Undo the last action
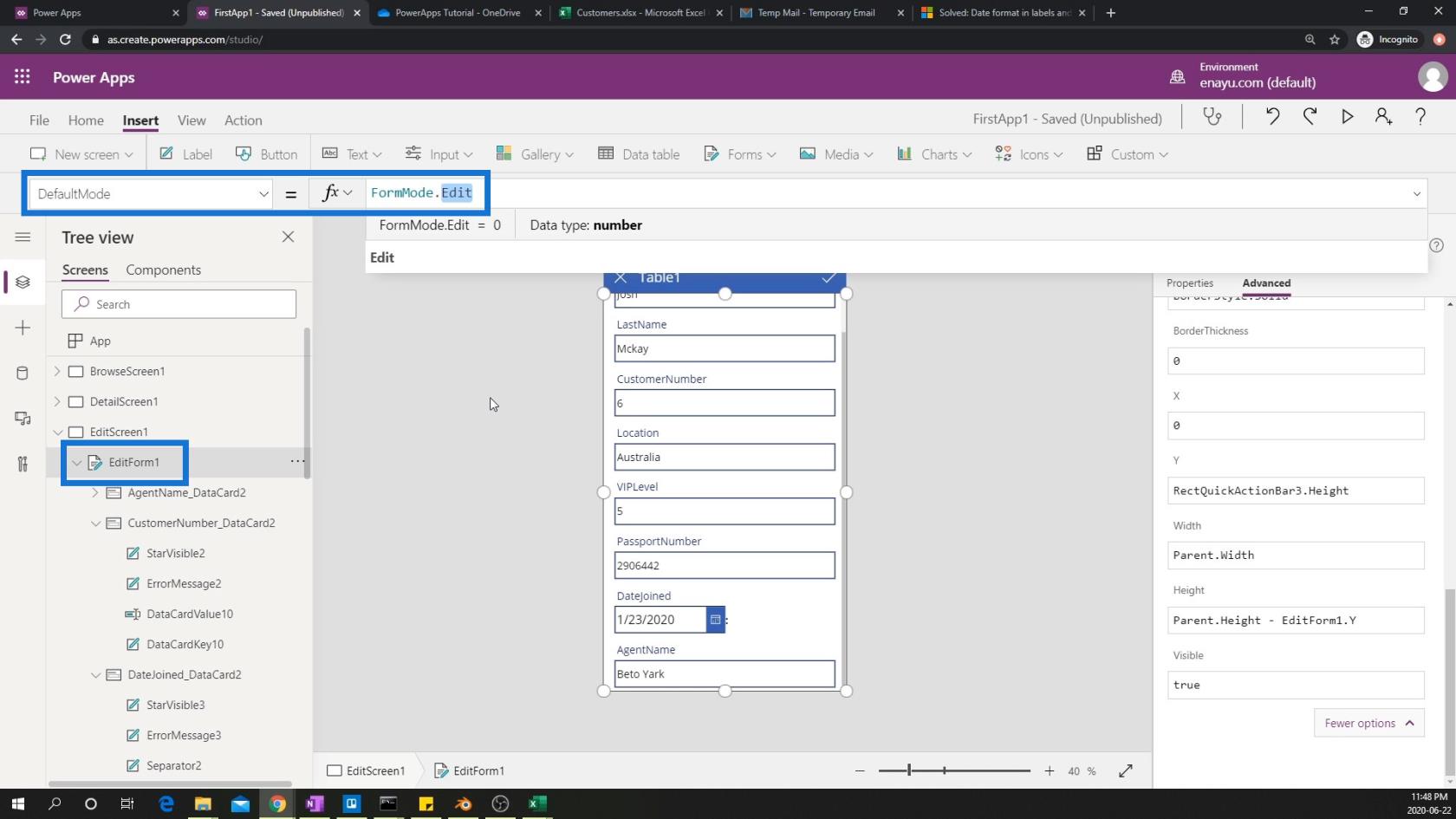Screen dimensions: 1456x819 click(1272, 117)
